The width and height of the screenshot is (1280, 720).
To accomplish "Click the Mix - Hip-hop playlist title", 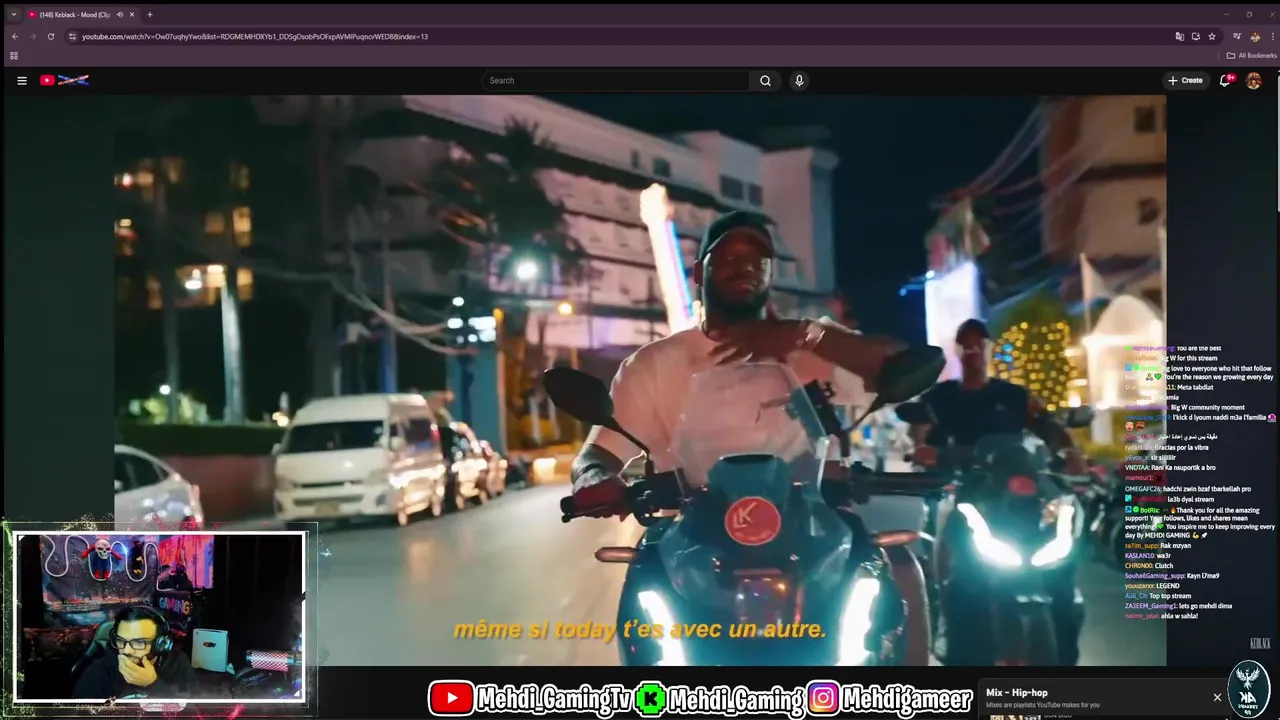I will [x=1016, y=693].
